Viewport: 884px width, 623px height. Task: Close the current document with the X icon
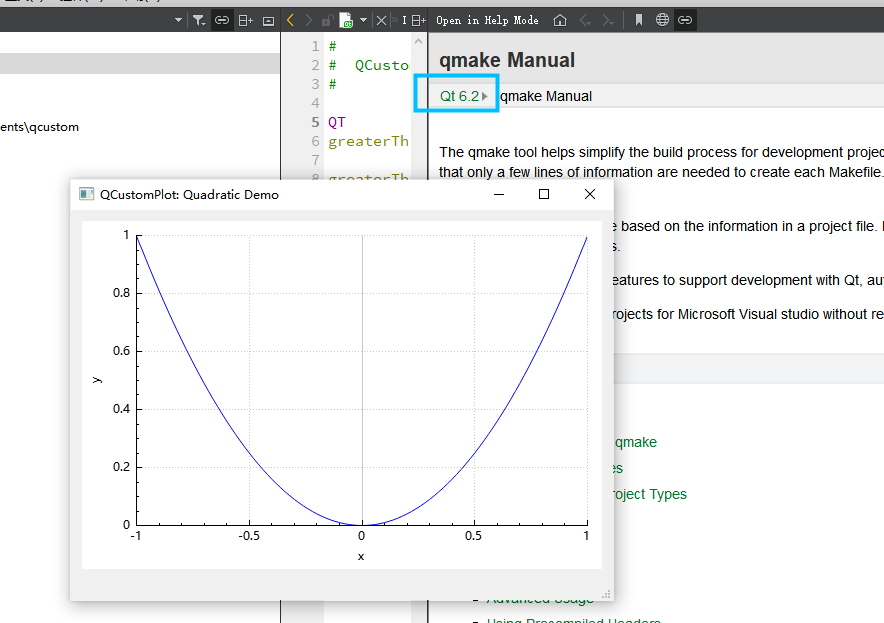381,20
